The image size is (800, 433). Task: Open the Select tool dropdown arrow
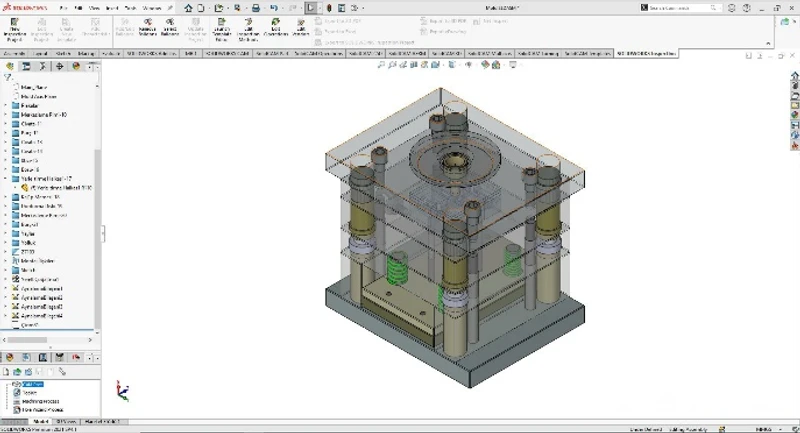click(319, 8)
